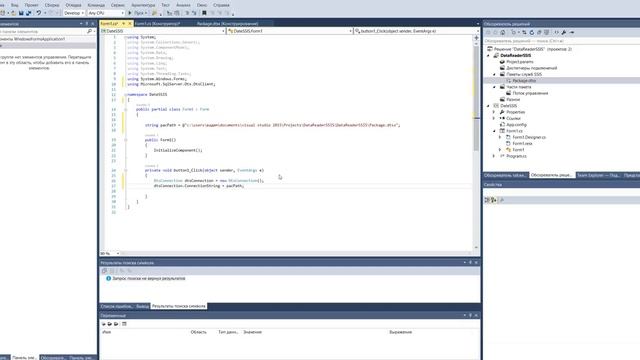
Task: Open the Сервис menu
Action: point(118,5)
